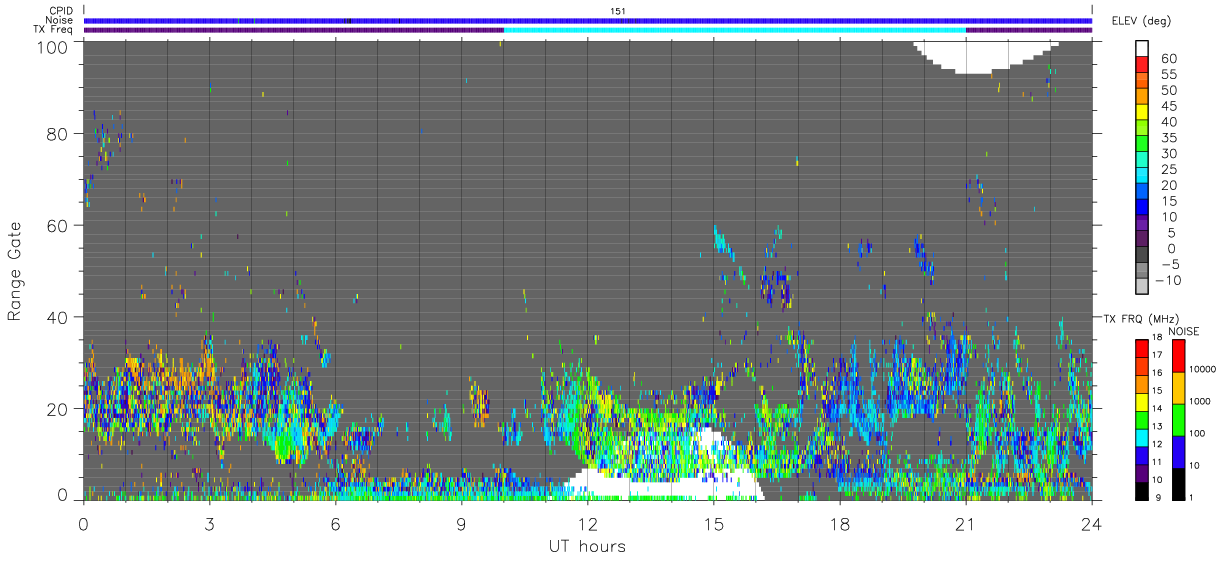Click the CPID value '151' above the plot
Screen dimensions: 1228x567
[618, 10]
